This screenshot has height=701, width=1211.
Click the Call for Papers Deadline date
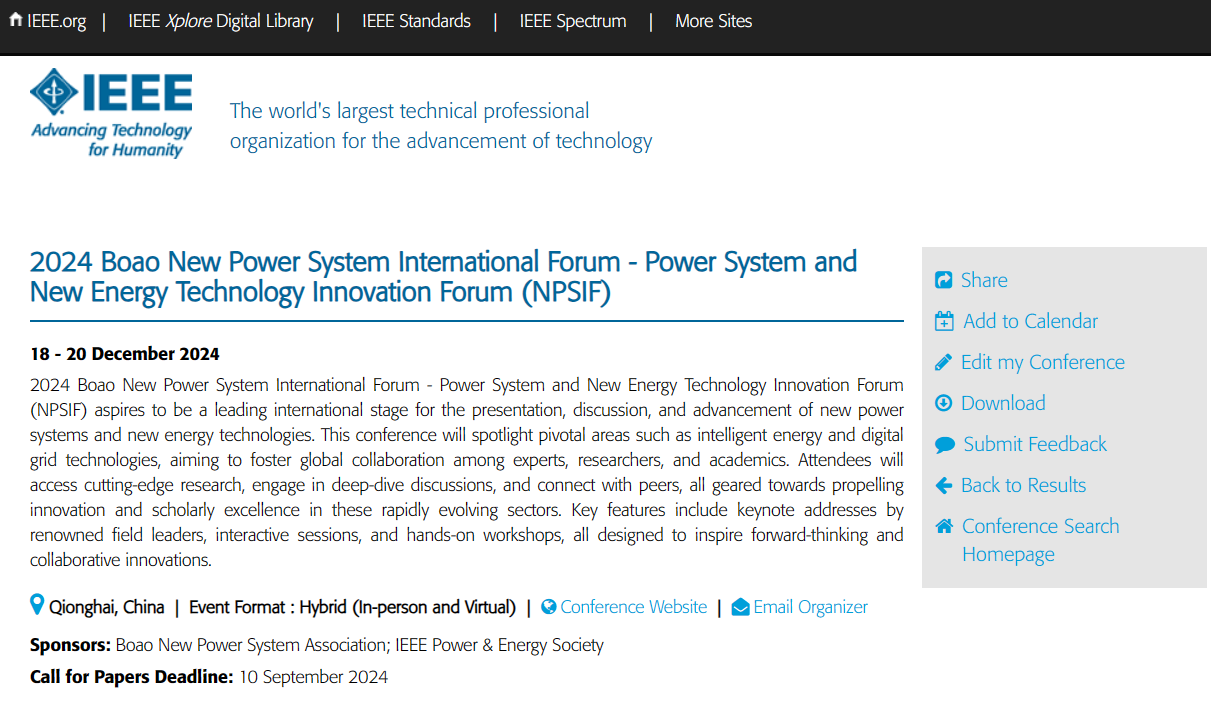point(313,677)
